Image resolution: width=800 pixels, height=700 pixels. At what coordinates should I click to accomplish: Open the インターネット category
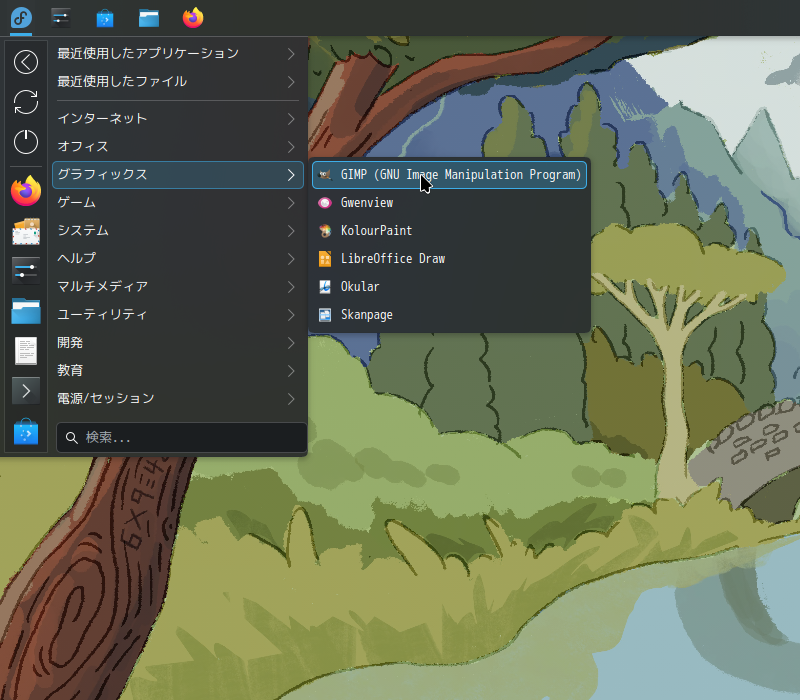178,119
